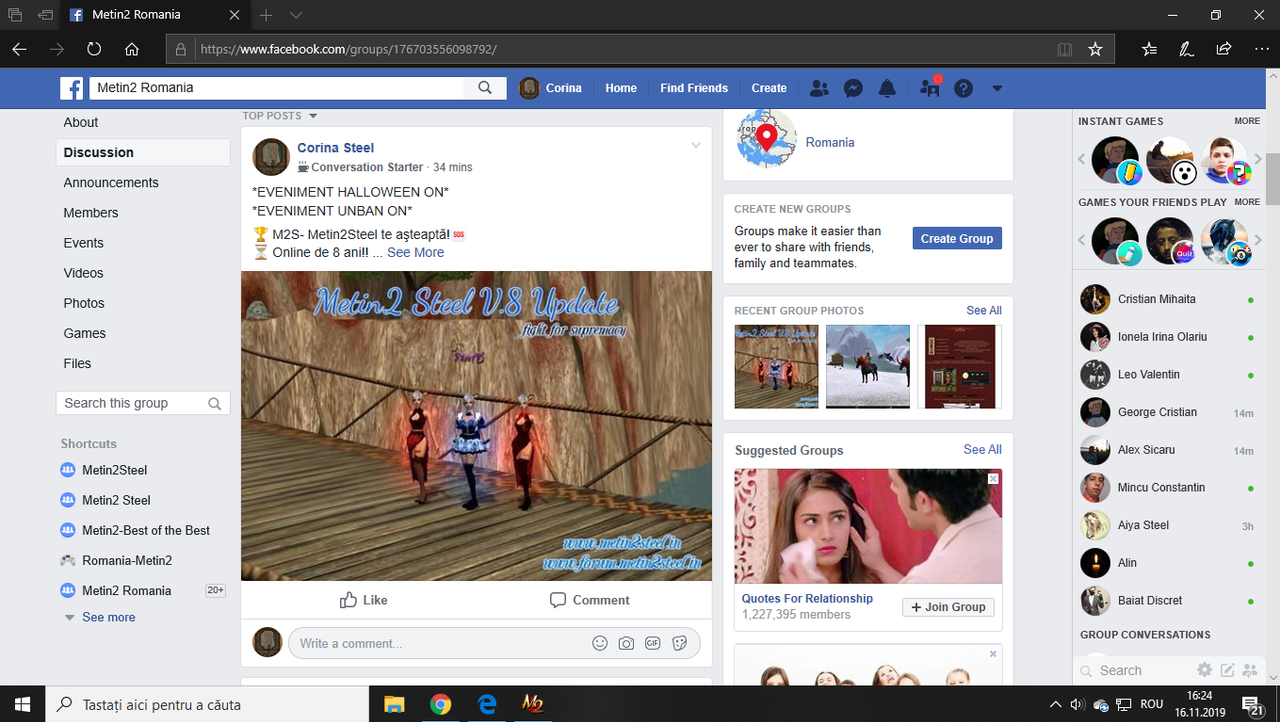Click the search magnifier button in Facebook bar
This screenshot has width=1280, height=722.
pos(485,88)
